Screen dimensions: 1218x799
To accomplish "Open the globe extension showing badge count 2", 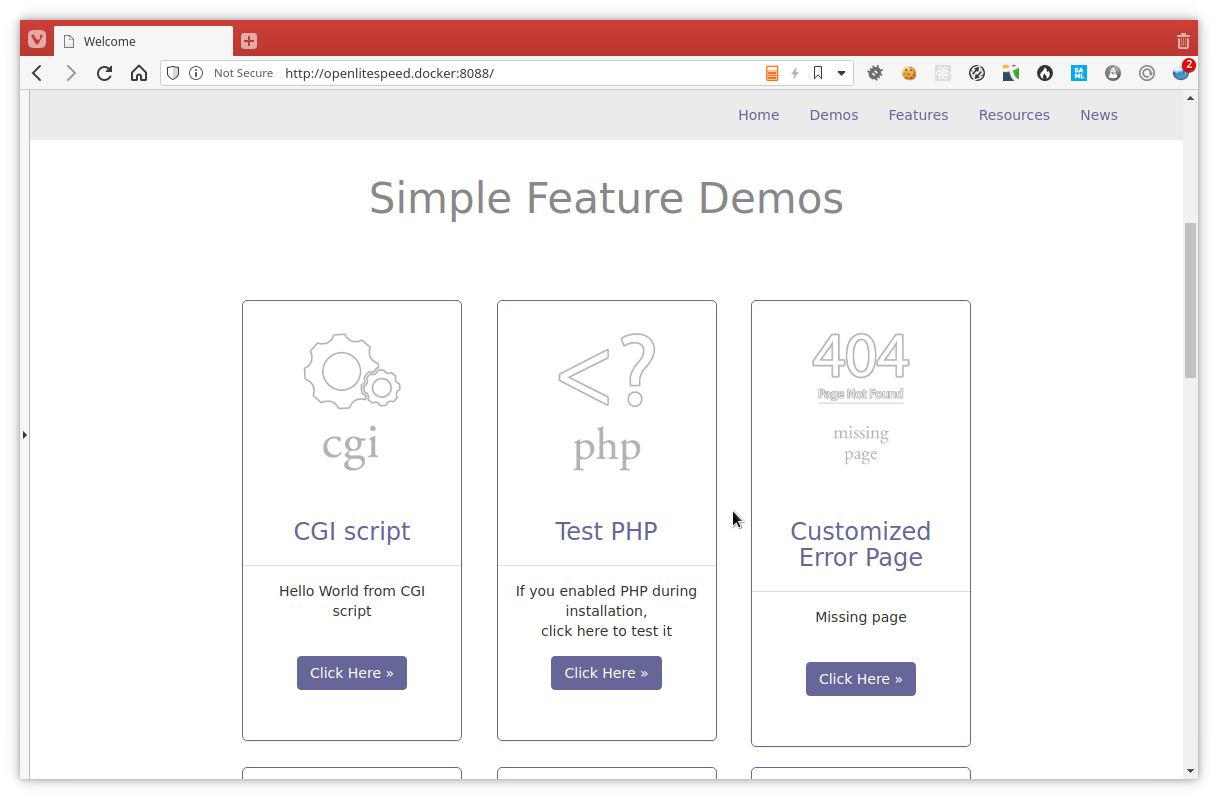I will [x=1181, y=73].
